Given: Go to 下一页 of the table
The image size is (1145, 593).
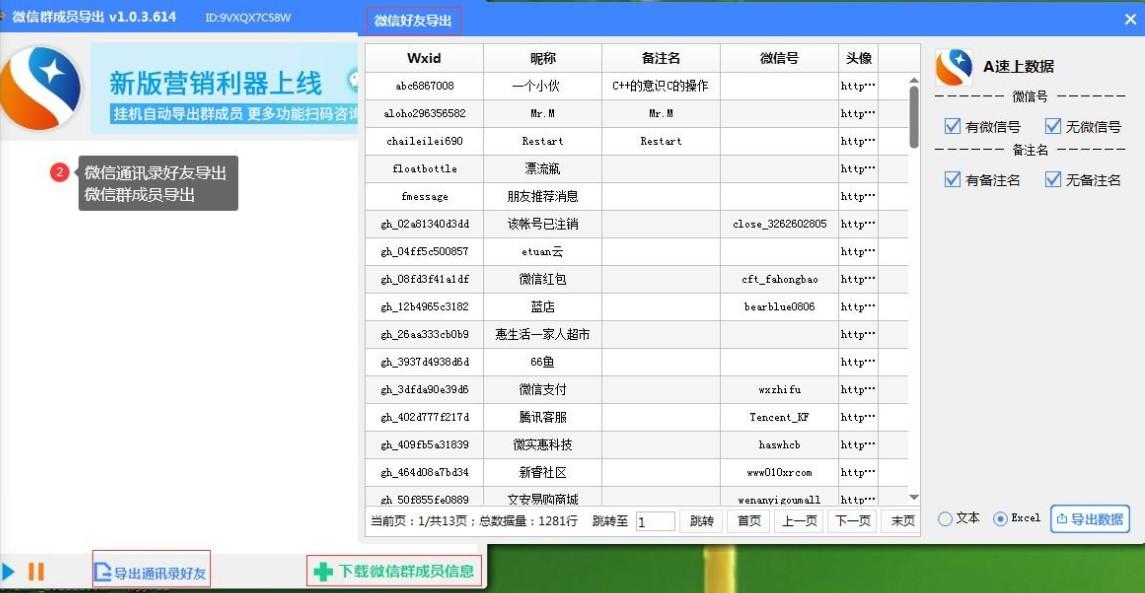Looking at the screenshot, I should pyautogui.click(x=852, y=521).
